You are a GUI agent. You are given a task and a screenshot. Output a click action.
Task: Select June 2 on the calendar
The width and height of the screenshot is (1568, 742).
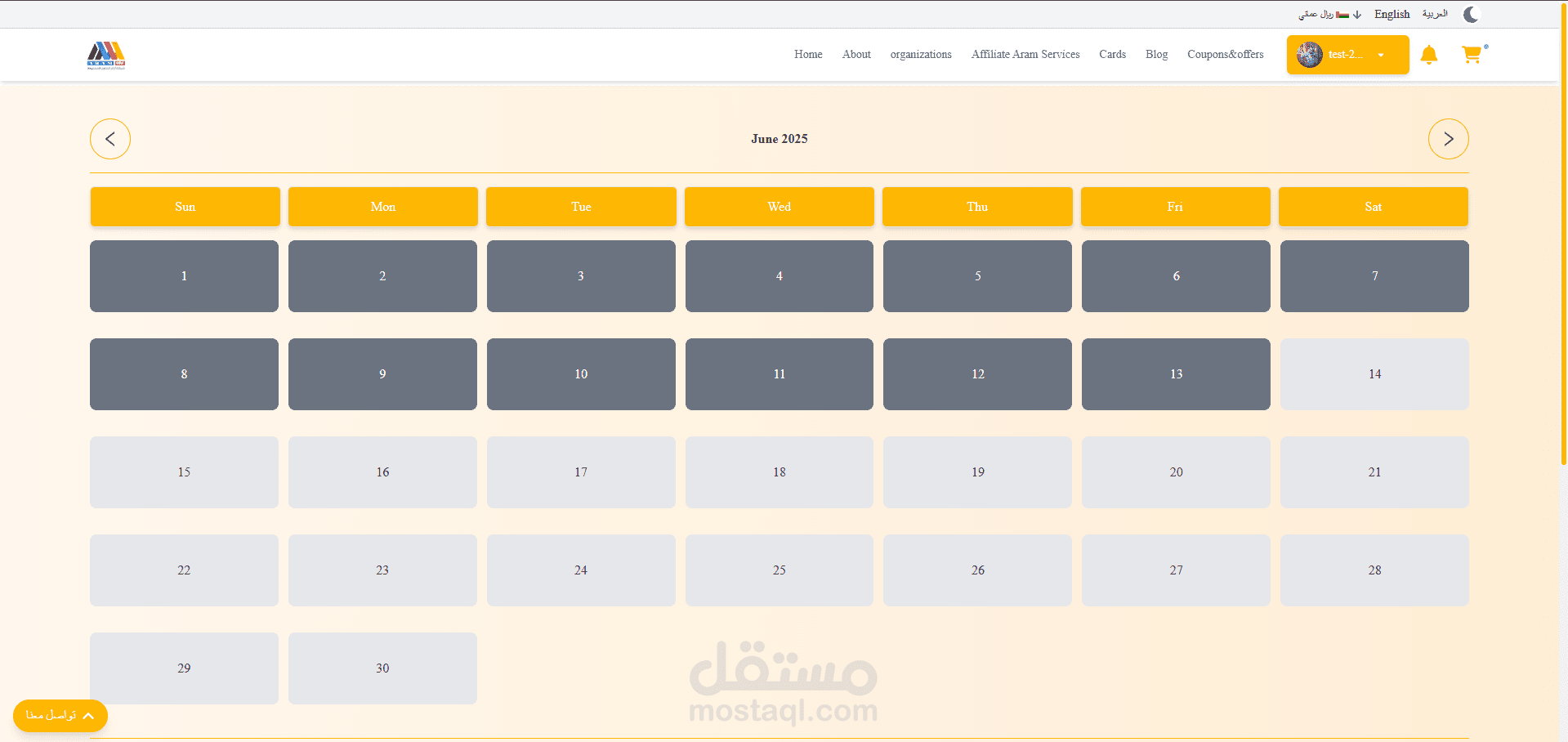point(382,276)
